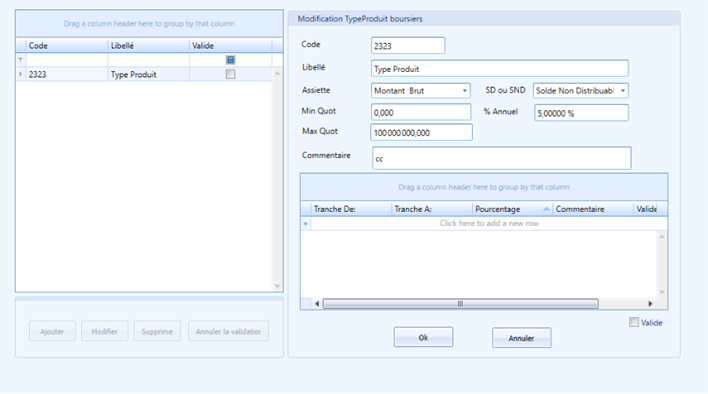The height and width of the screenshot is (394, 708).
Task: Click the row indicator arrow beside 2323
Action: 20,74
